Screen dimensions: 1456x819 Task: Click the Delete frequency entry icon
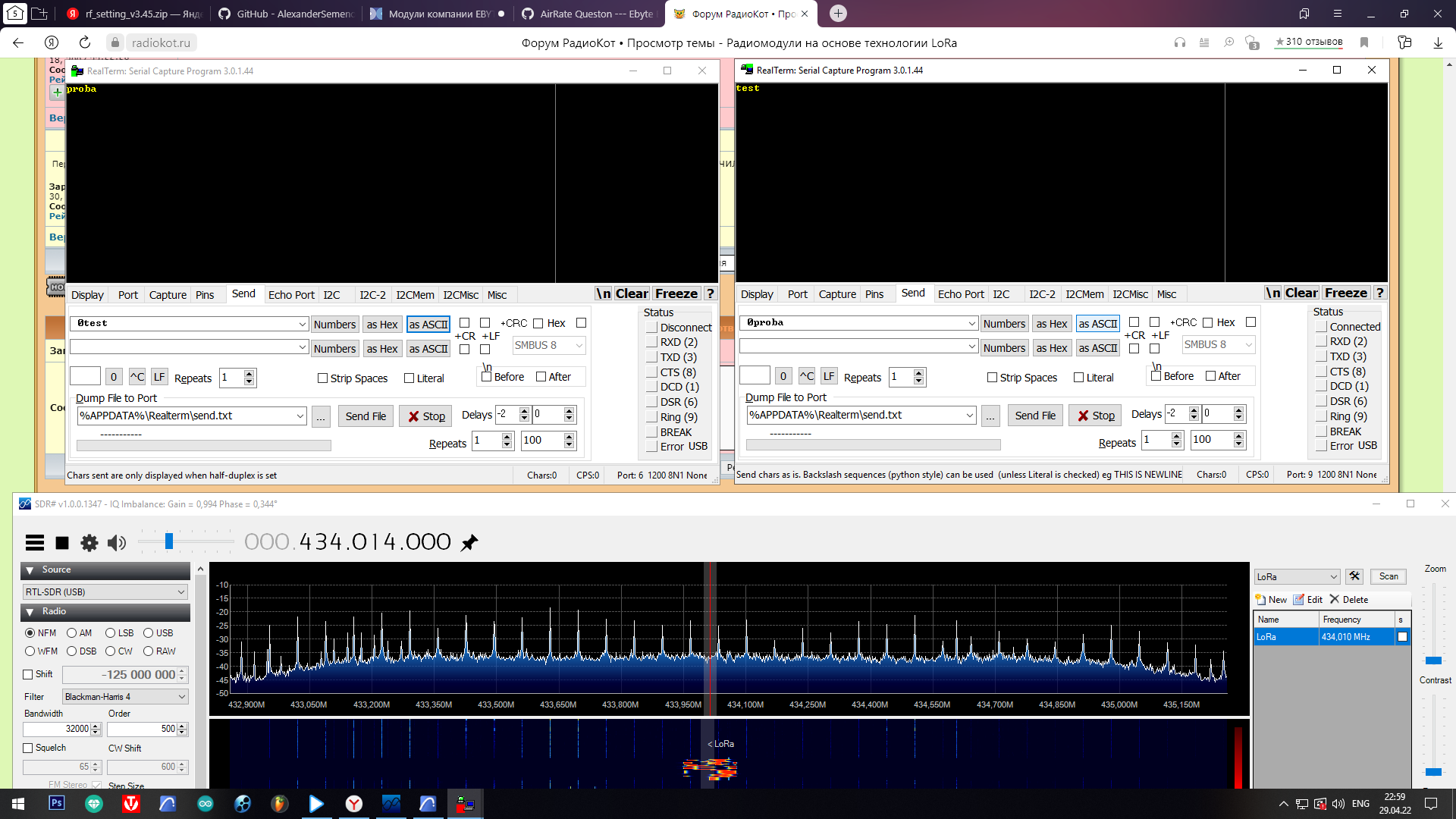click(x=1335, y=599)
